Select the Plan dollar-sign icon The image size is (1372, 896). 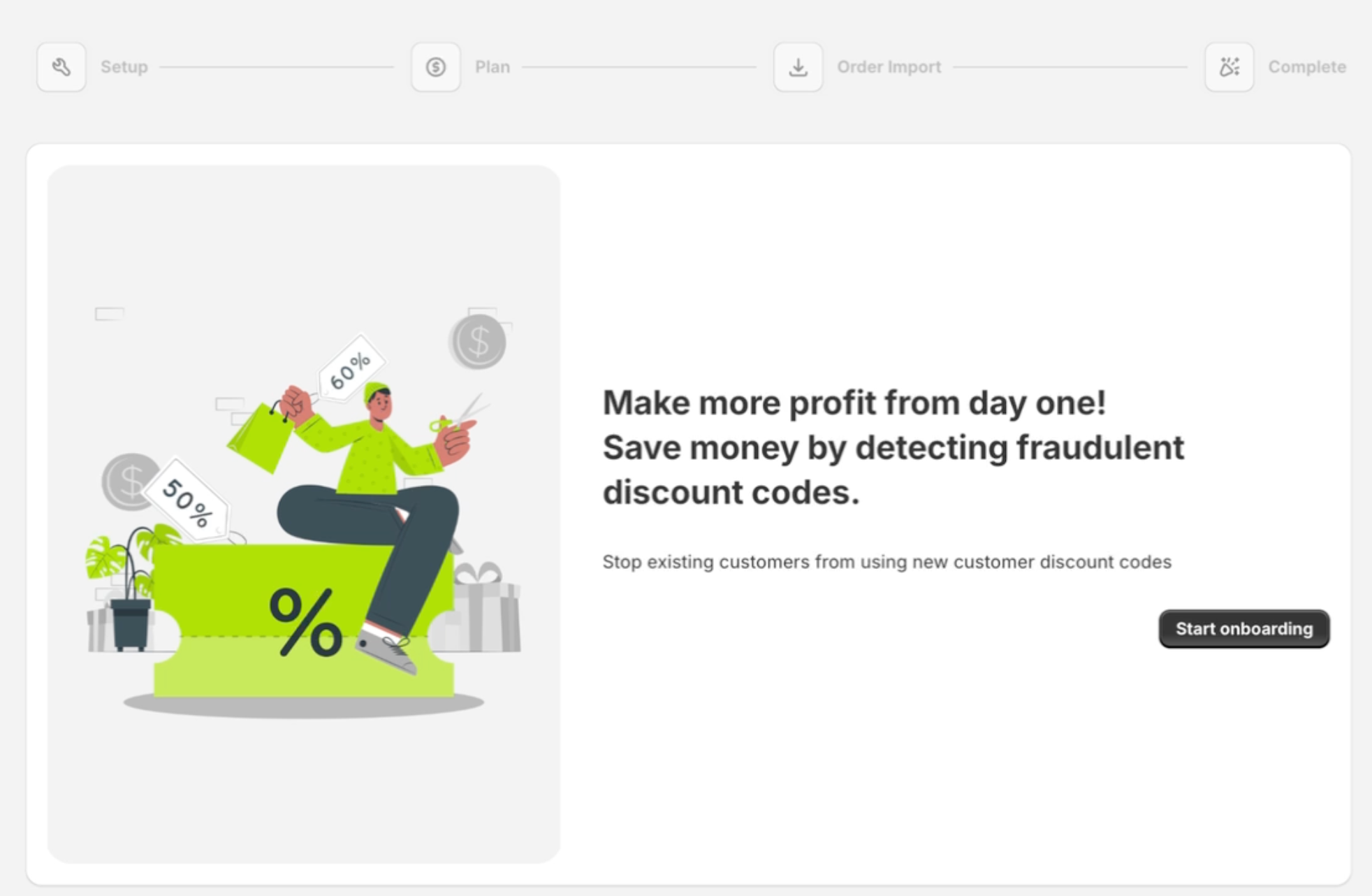[436, 67]
